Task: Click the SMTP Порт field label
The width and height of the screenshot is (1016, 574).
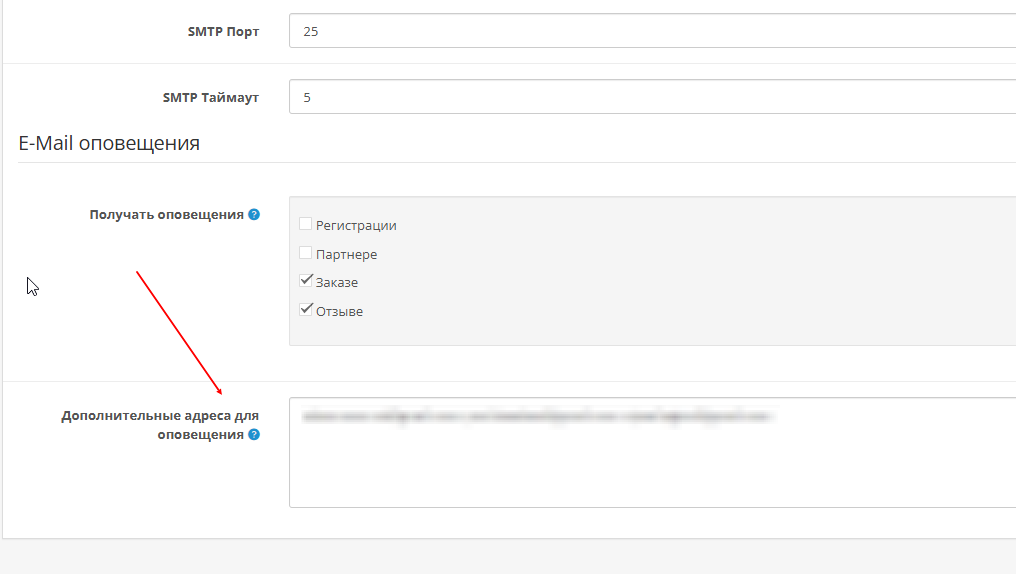Action: 223,31
